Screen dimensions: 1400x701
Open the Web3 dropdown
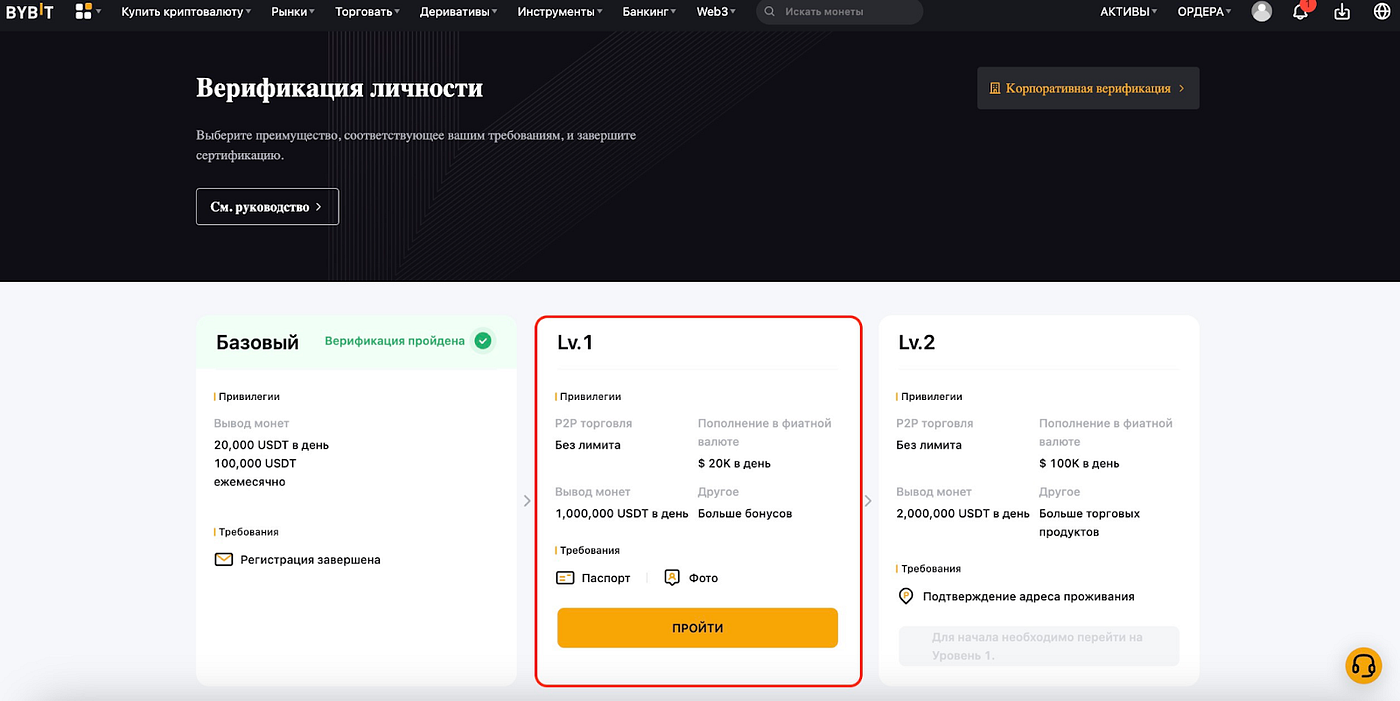716,12
